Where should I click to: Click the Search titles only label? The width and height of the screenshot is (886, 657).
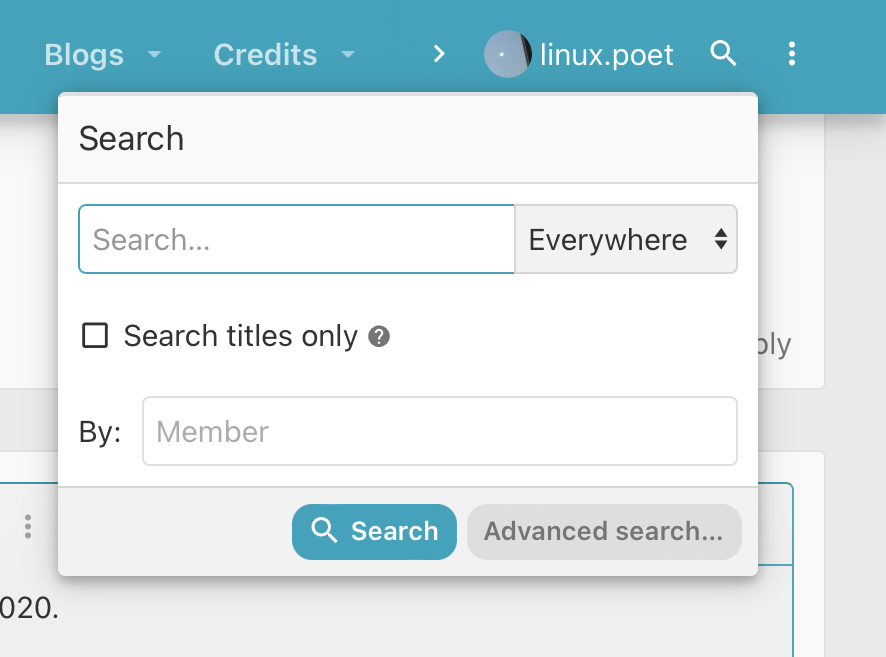pos(241,336)
